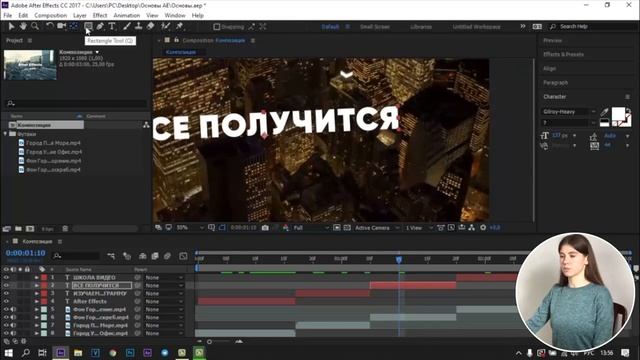Select the Pan Behind anchor point tool
The image size is (640, 360).
[74, 26]
